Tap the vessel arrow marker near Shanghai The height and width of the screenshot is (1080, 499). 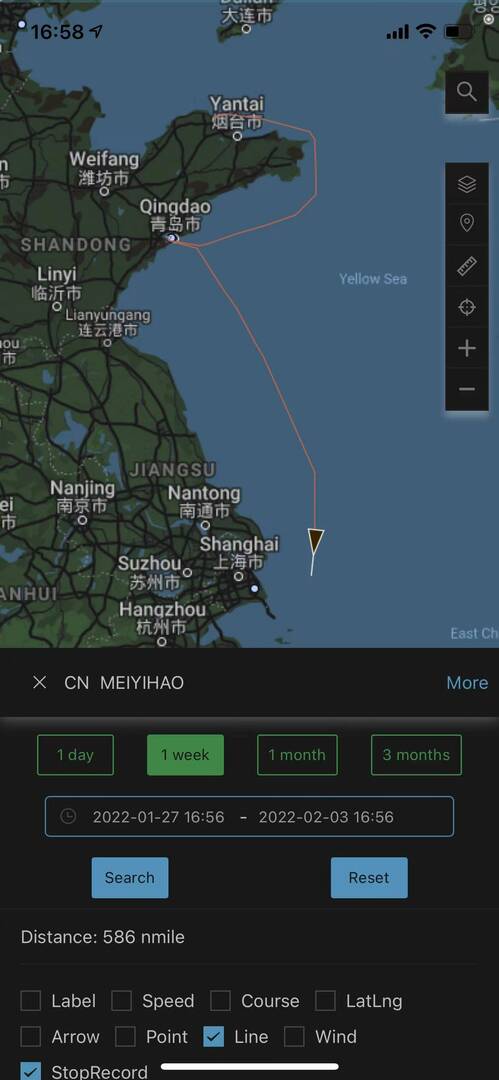pos(316,541)
